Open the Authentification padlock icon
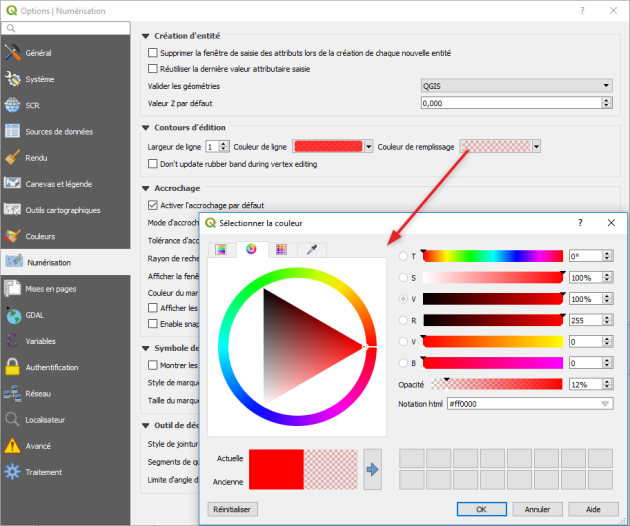The image size is (630, 526). (12, 367)
